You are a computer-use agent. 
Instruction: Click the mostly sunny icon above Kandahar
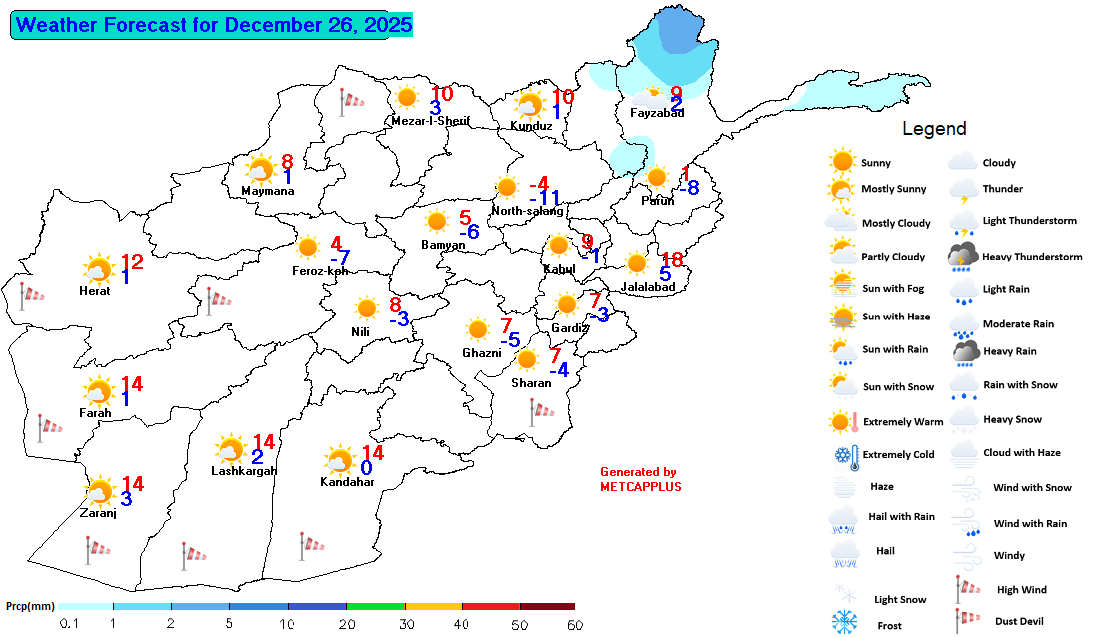(x=339, y=461)
